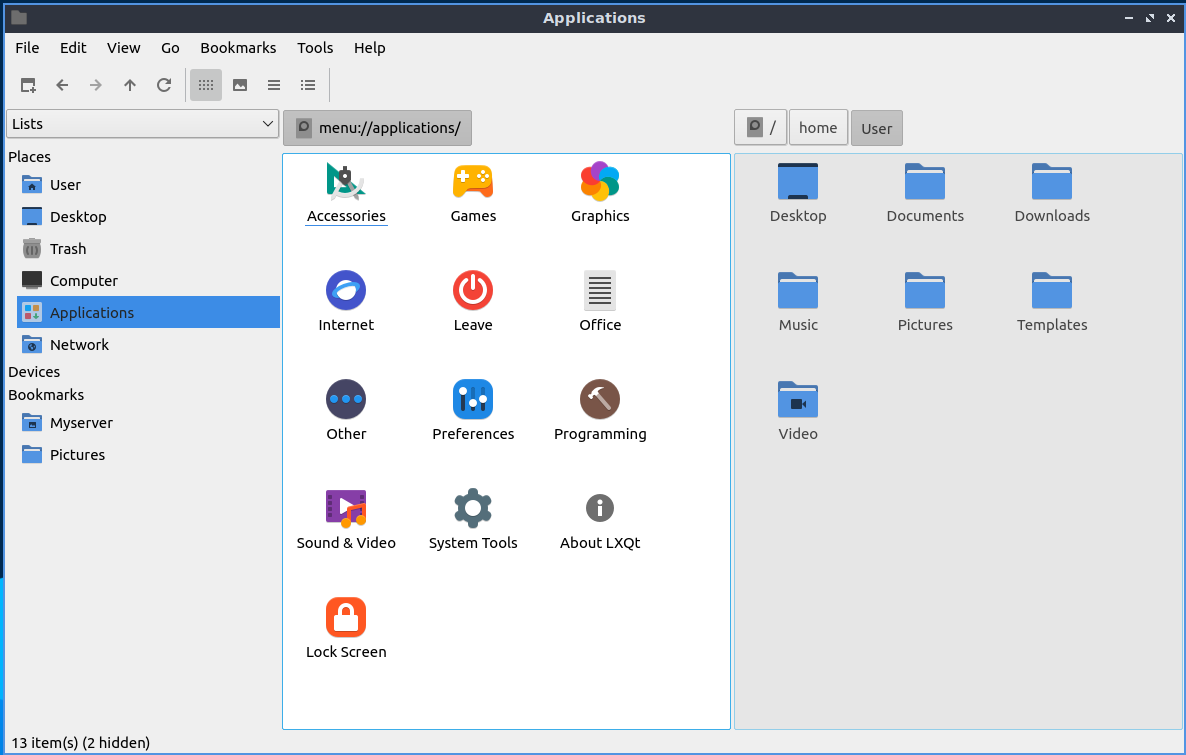Open the Bookmarks menu

click(238, 48)
